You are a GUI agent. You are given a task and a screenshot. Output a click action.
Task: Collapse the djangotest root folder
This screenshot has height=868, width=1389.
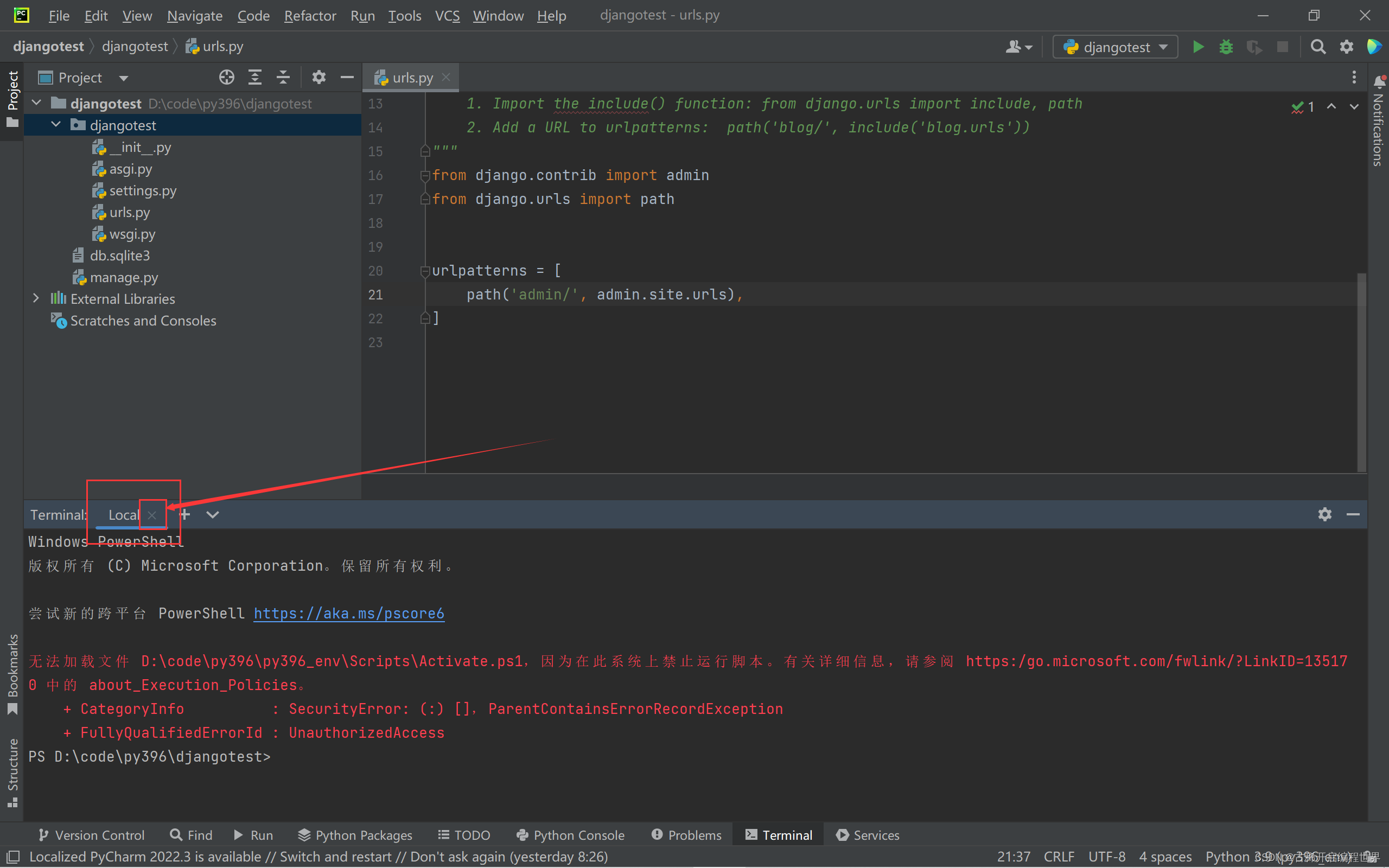click(37, 103)
